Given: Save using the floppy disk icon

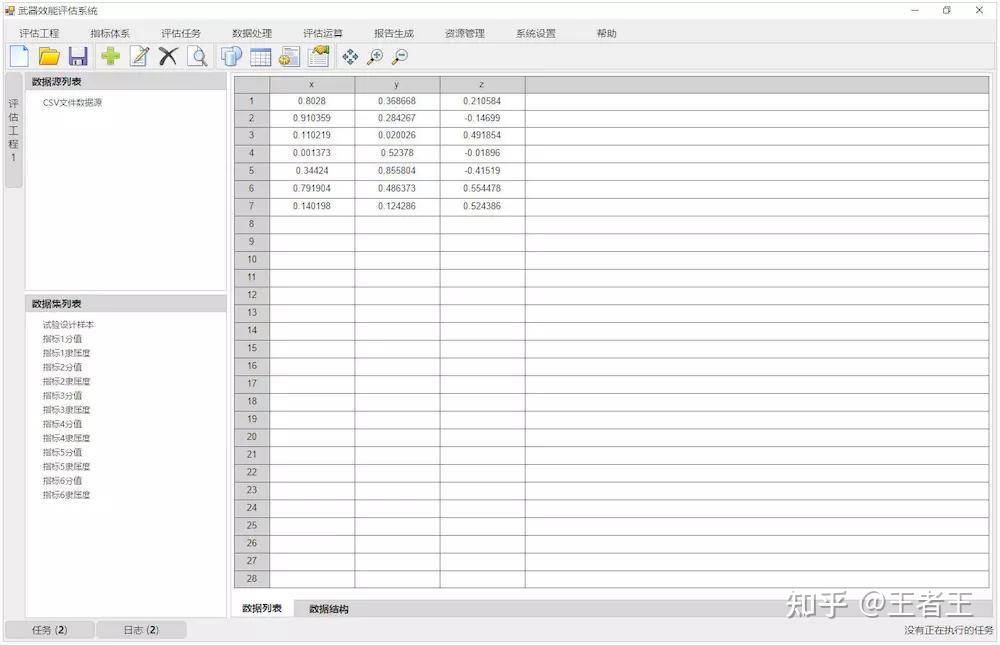Looking at the screenshot, I should click(x=78, y=57).
